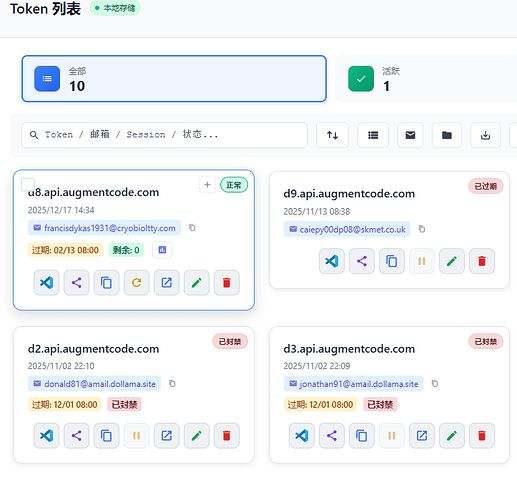Click the top 已封禁 badge on d2 card
The image size is (517, 500).
tap(230, 341)
